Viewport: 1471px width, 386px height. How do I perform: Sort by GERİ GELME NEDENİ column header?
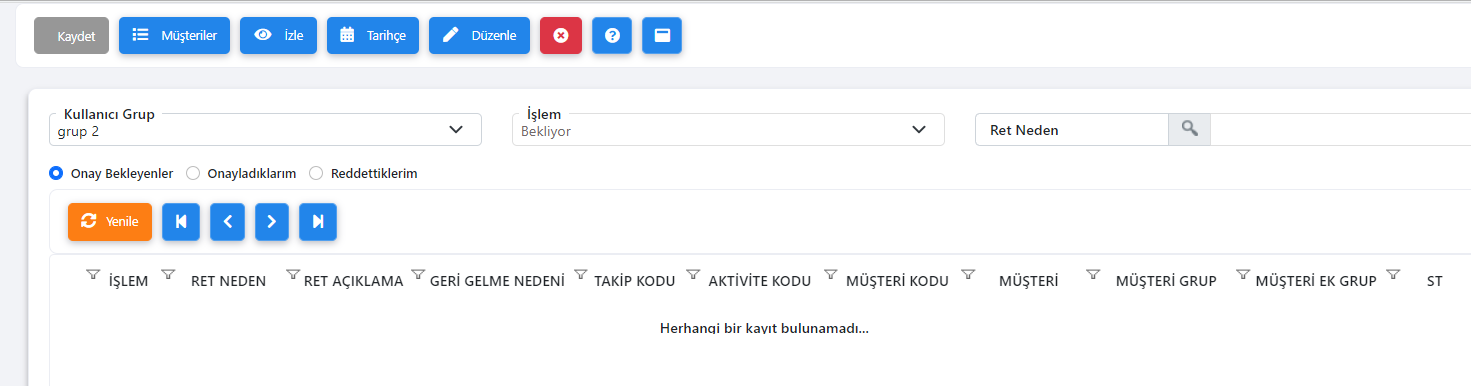coord(497,281)
